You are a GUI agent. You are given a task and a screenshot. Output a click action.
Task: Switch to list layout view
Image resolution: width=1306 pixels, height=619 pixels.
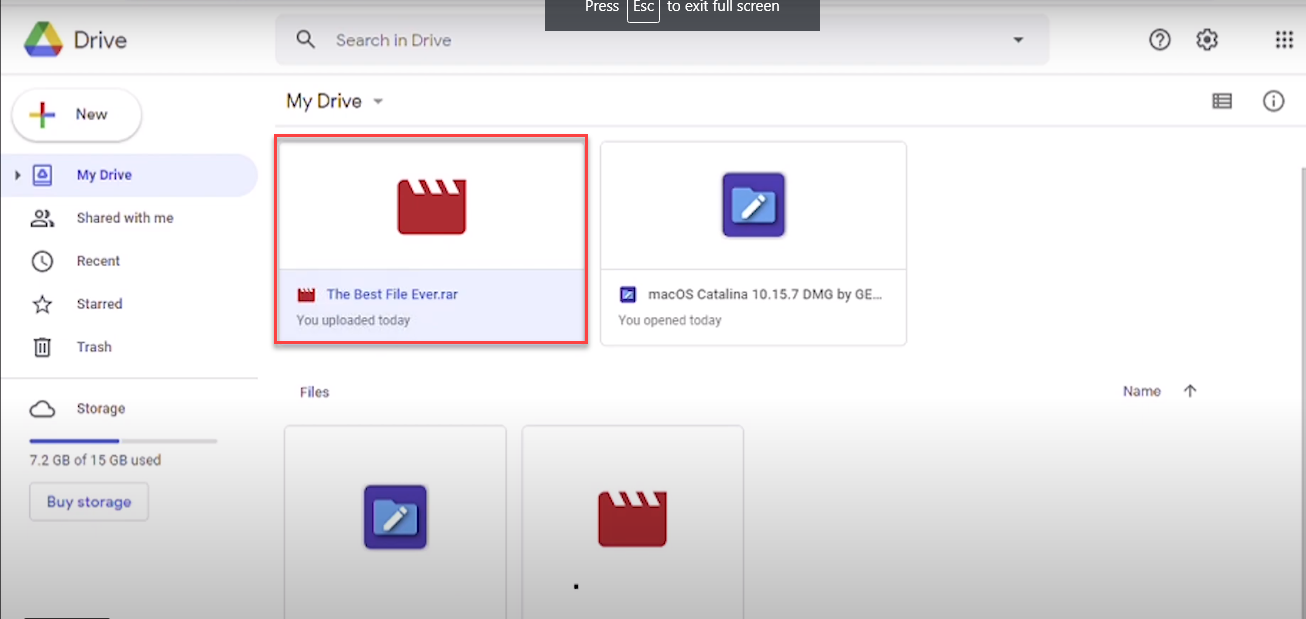click(x=1221, y=101)
